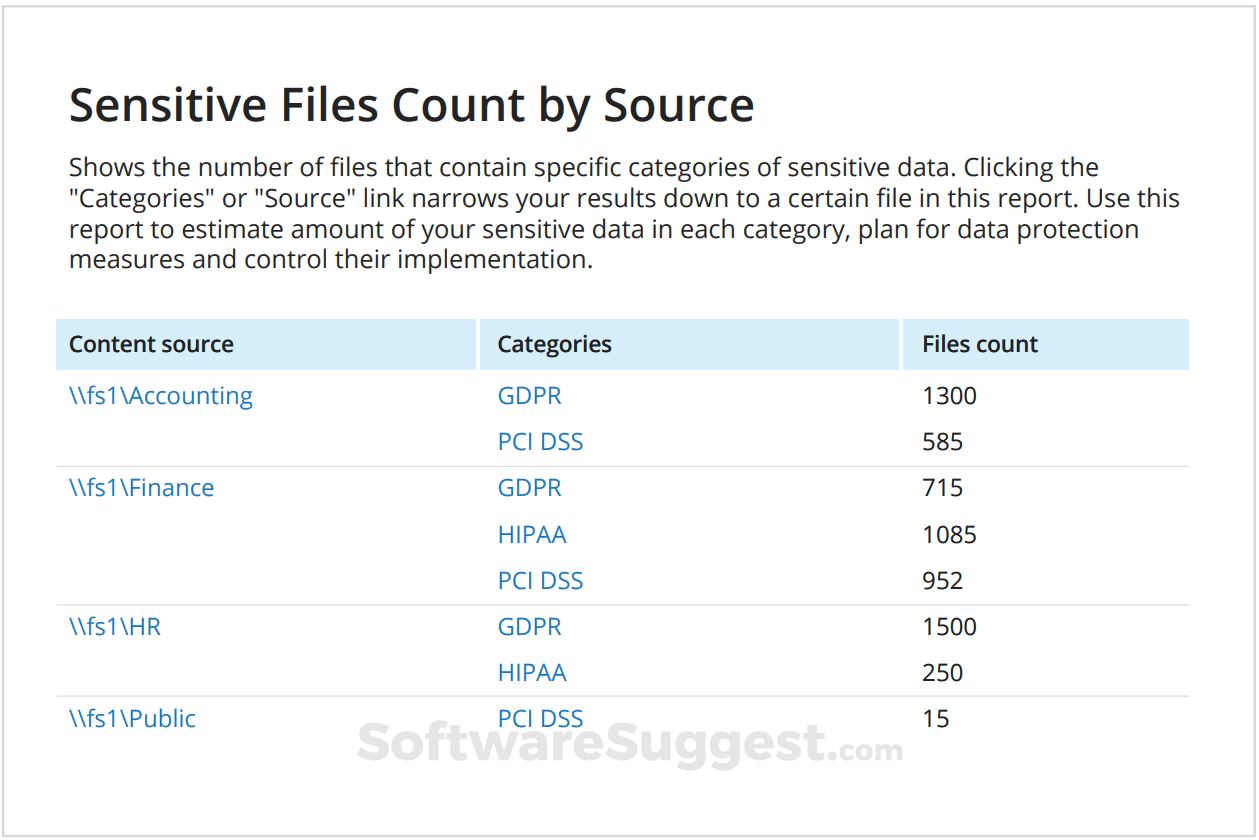
Task: Click the Files count column header
Action: (980, 345)
